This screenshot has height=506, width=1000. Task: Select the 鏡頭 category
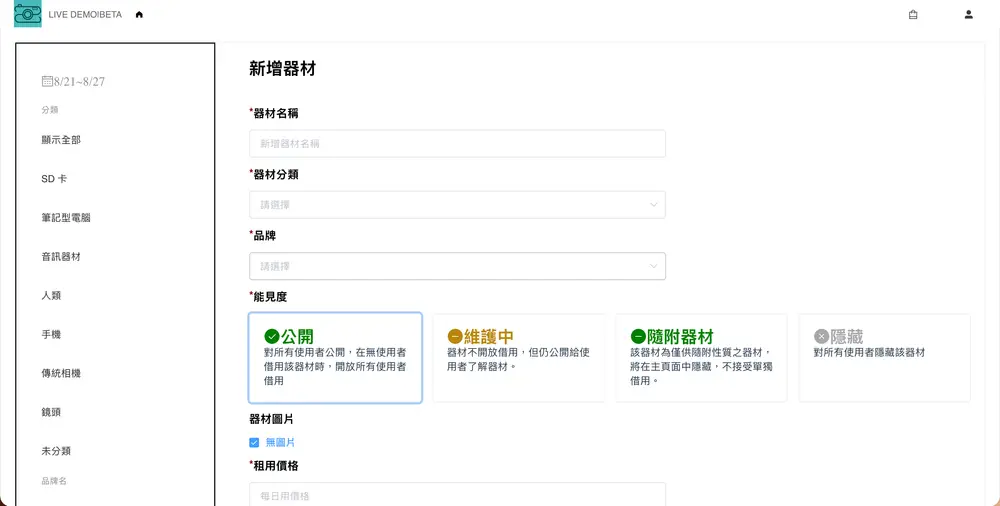[51, 412]
